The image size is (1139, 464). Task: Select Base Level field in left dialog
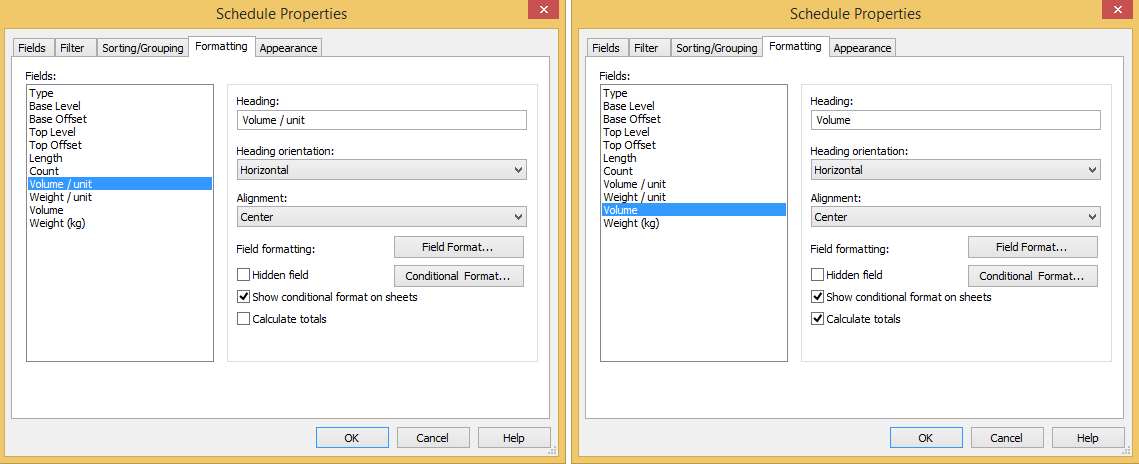120,106
